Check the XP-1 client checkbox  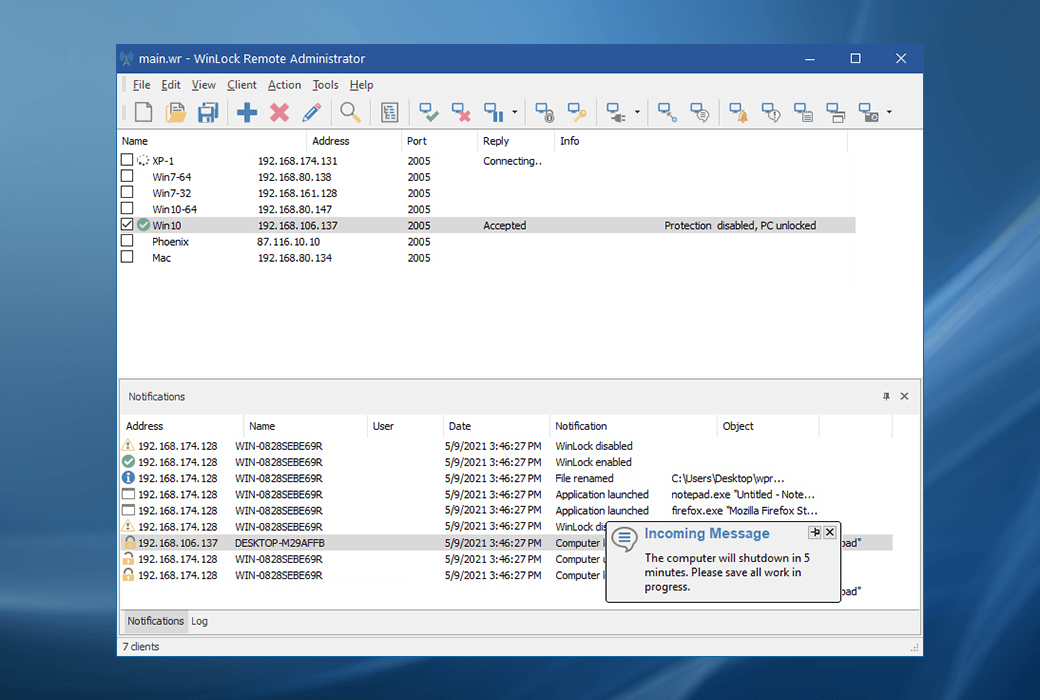(127, 160)
